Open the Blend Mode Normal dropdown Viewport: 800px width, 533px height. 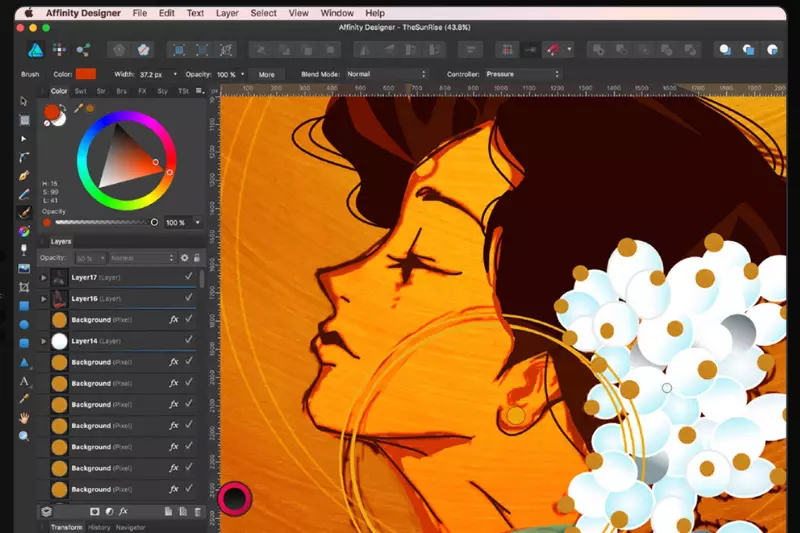pyautogui.click(x=386, y=74)
